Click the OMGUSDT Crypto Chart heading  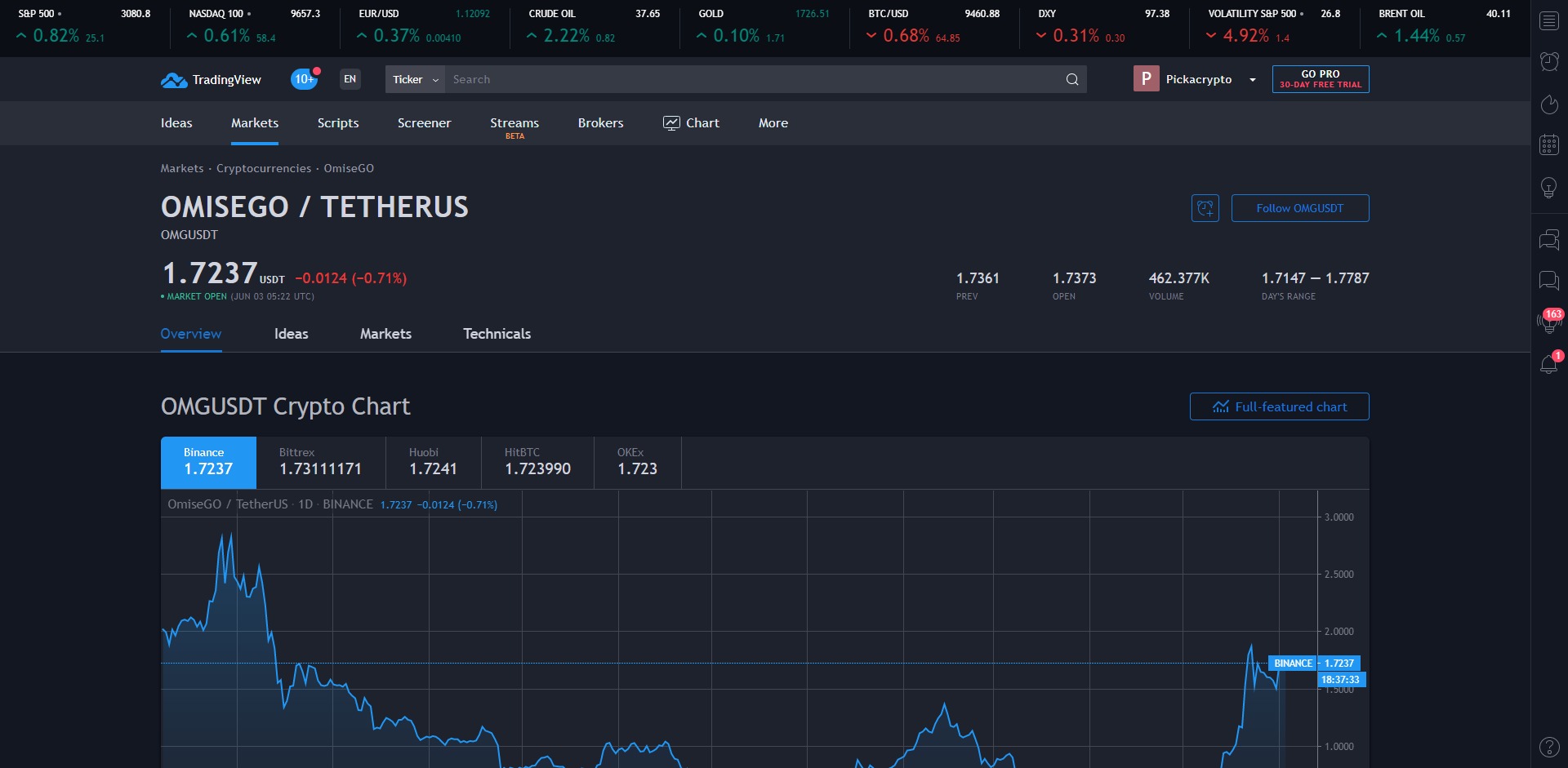[285, 406]
